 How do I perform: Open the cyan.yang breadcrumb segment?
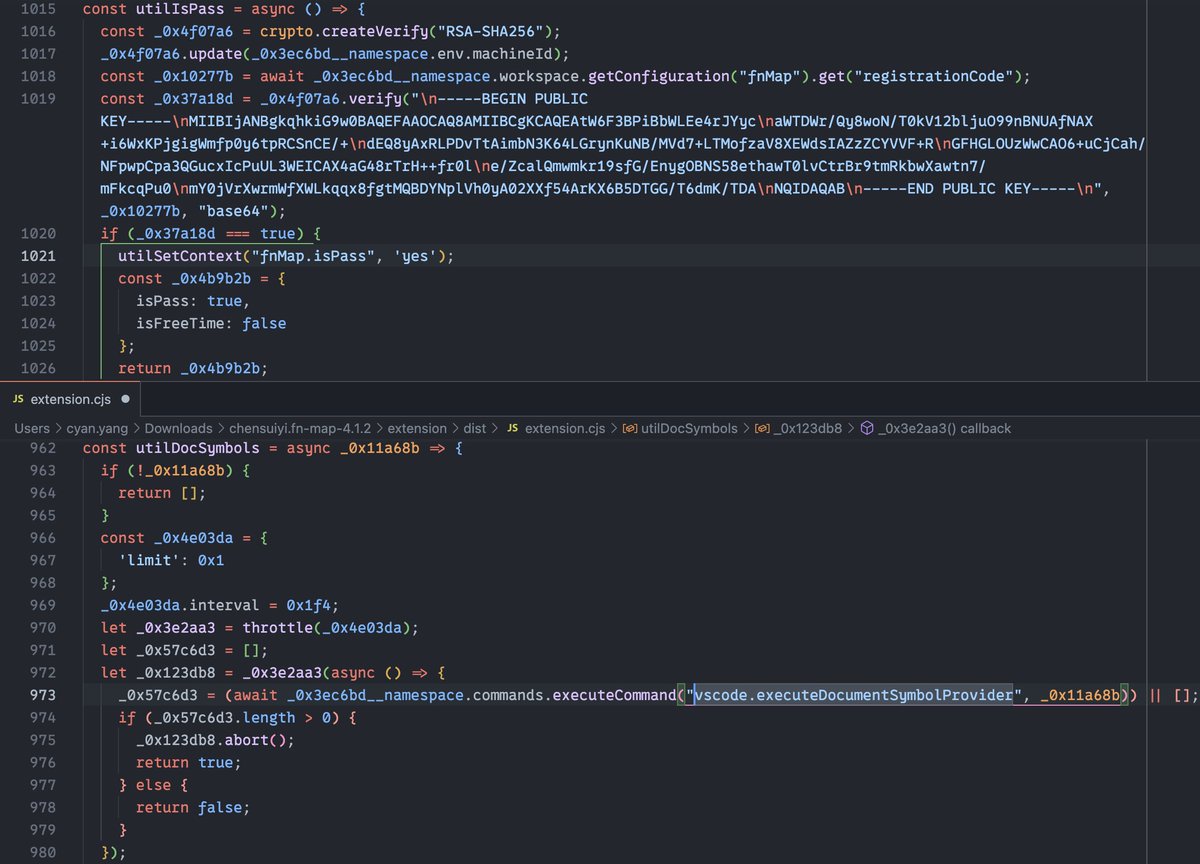tap(96, 428)
